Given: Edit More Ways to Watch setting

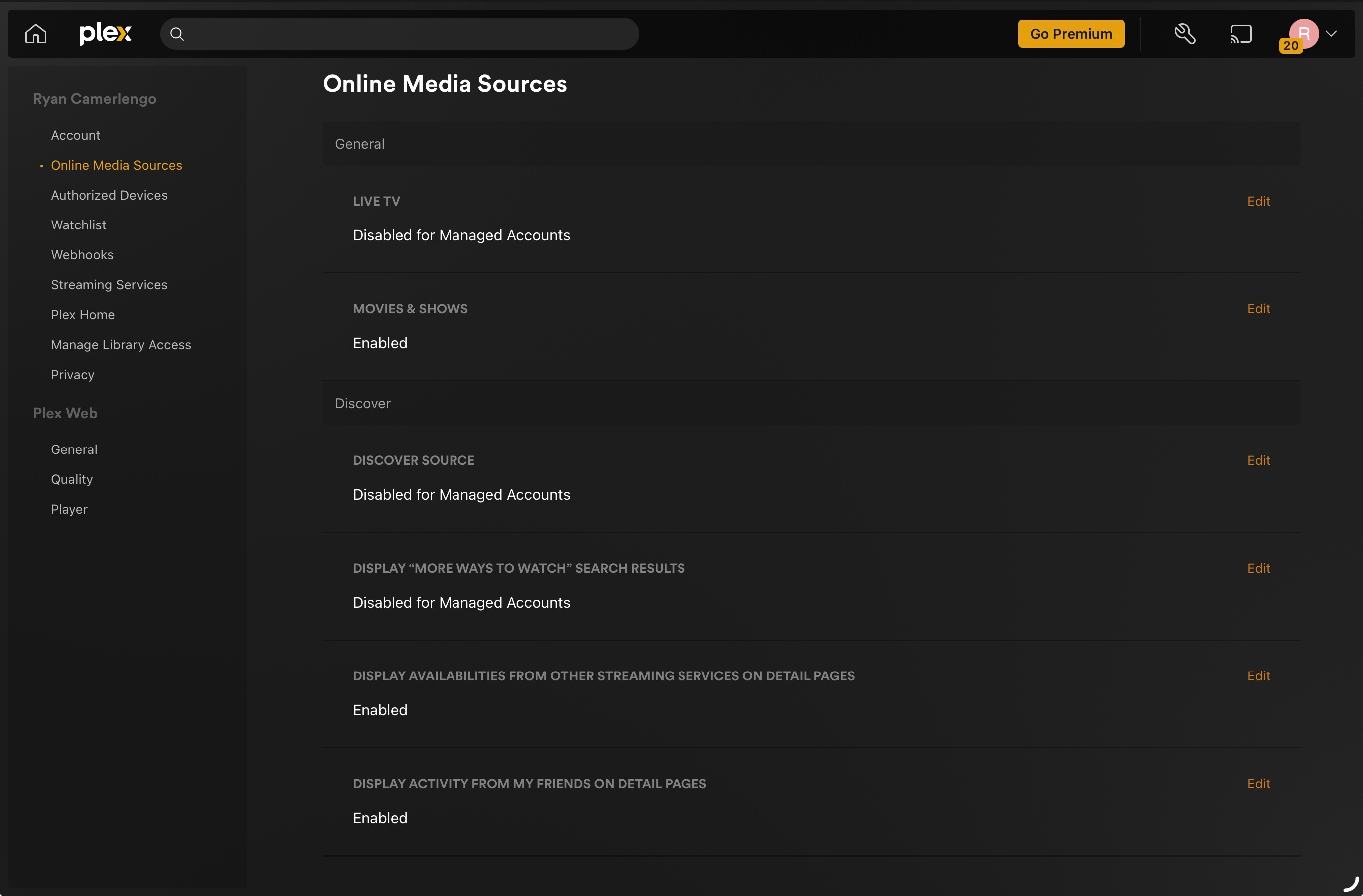Looking at the screenshot, I should 1258,568.
